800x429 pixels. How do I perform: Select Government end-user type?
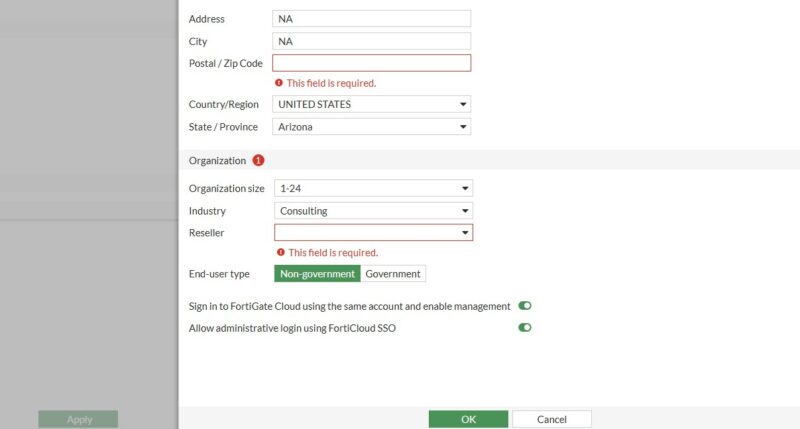click(393, 273)
